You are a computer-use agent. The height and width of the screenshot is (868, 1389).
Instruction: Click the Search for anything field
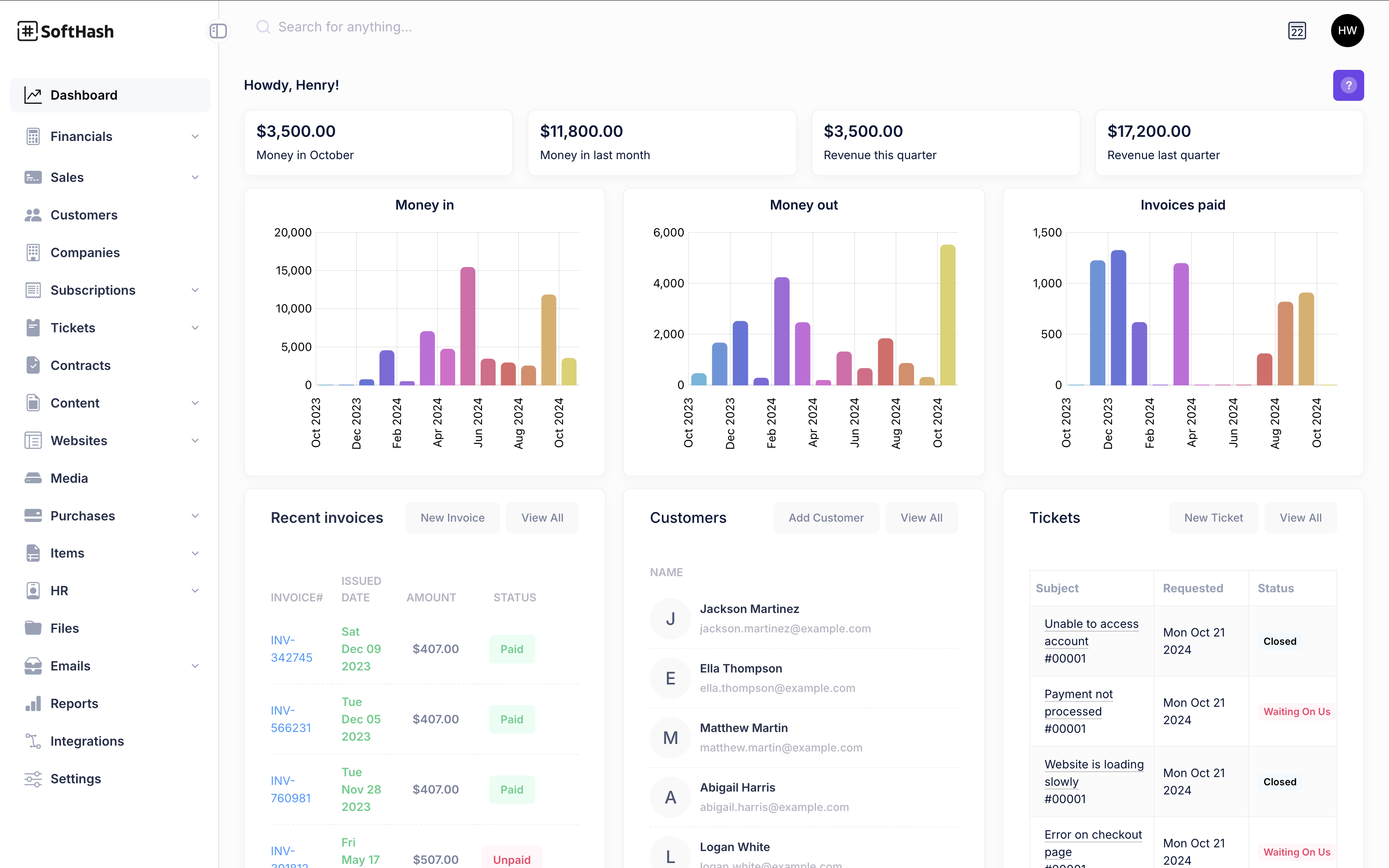click(344, 27)
